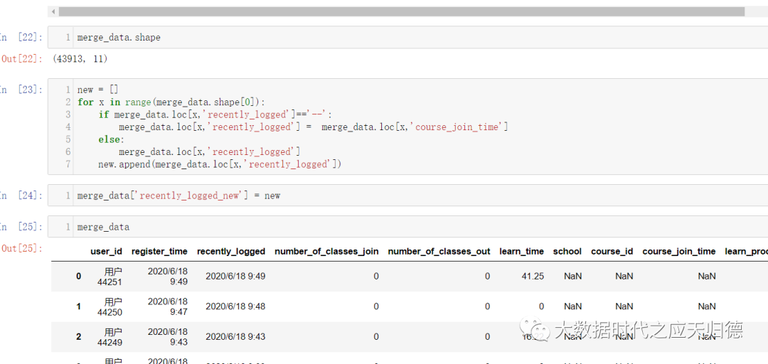This screenshot has height=364, width=768.
Task: Click the course_join_time column header
Action: tap(679, 251)
